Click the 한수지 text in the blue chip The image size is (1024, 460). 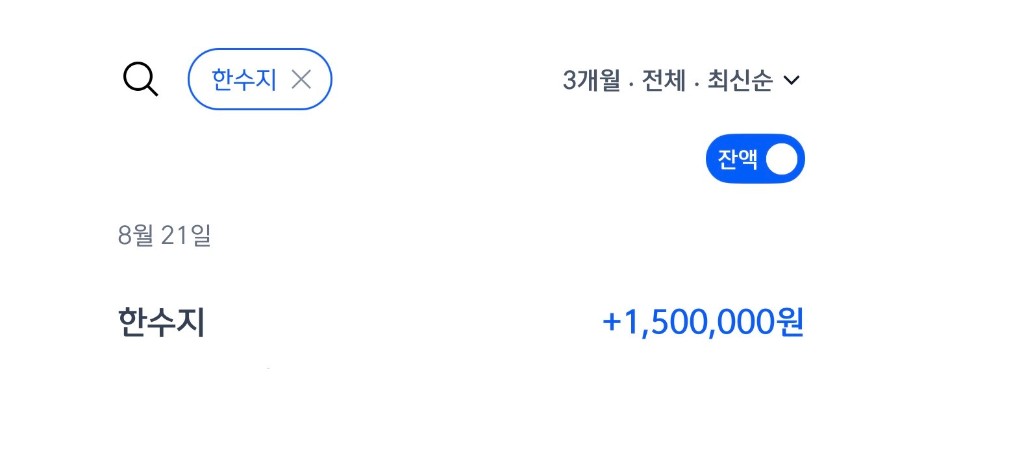244,80
